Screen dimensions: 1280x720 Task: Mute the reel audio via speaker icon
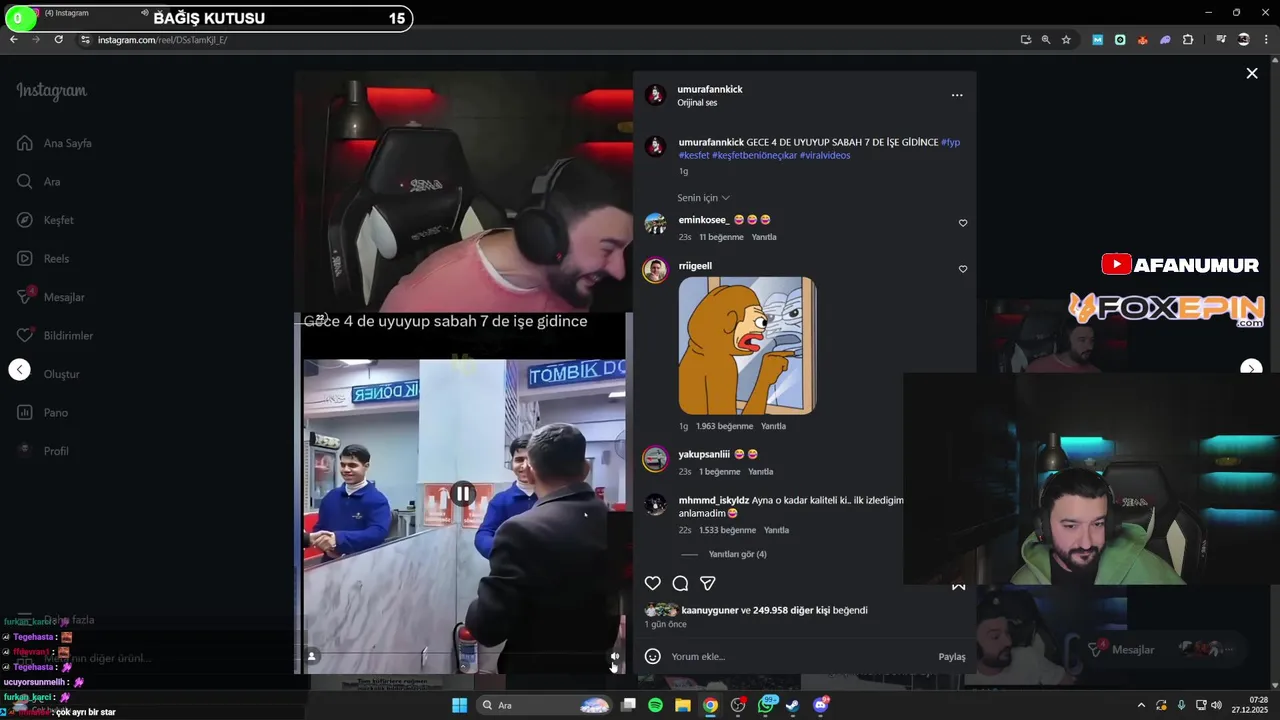pyautogui.click(x=615, y=657)
